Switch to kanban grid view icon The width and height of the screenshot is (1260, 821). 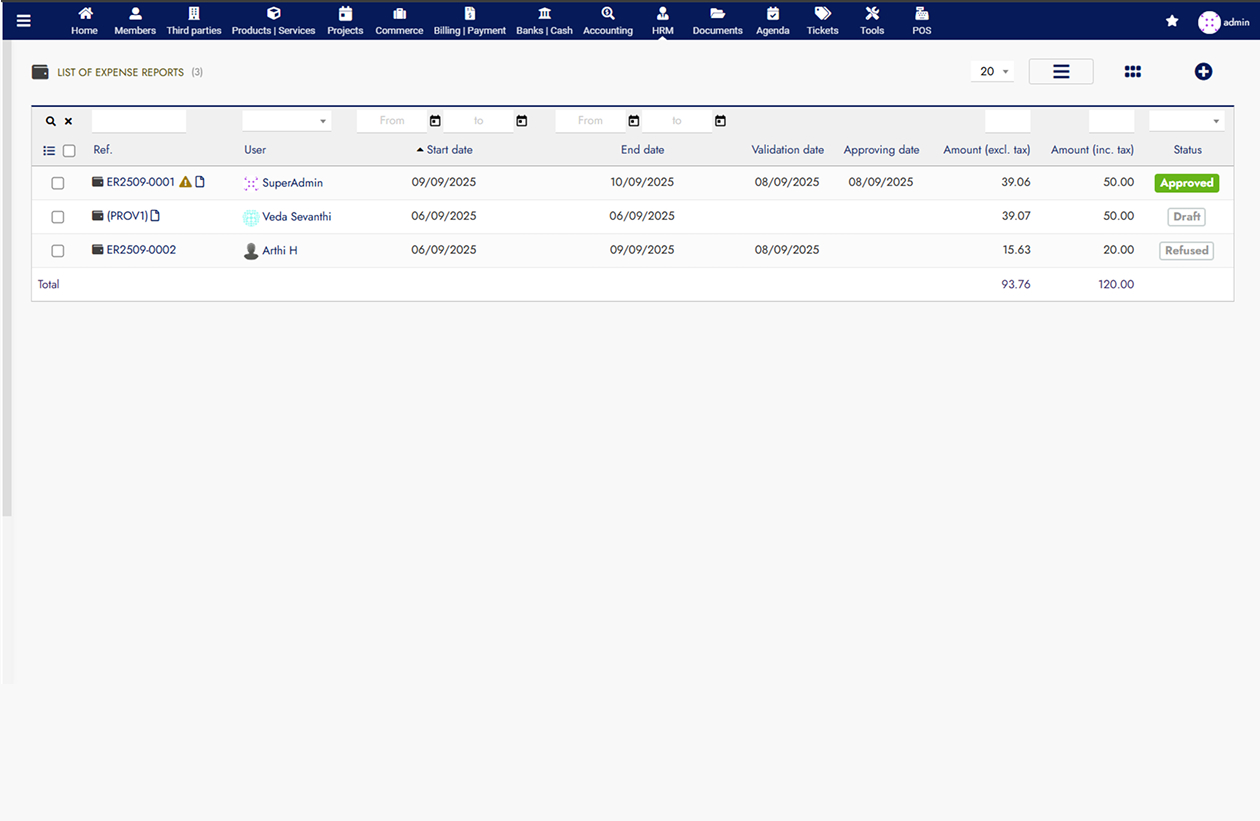tap(1132, 71)
